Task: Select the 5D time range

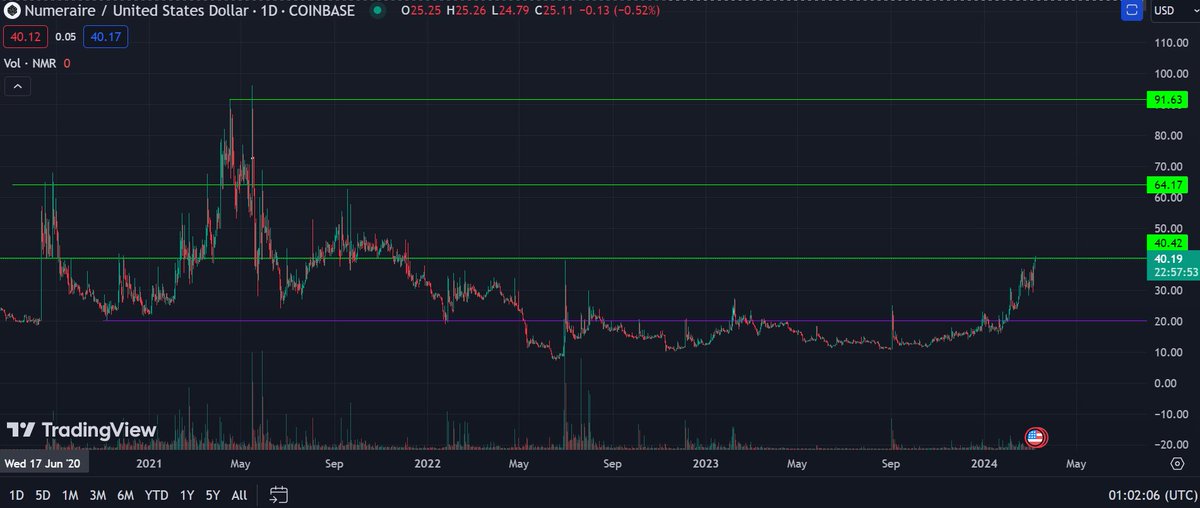Action: [x=43, y=495]
